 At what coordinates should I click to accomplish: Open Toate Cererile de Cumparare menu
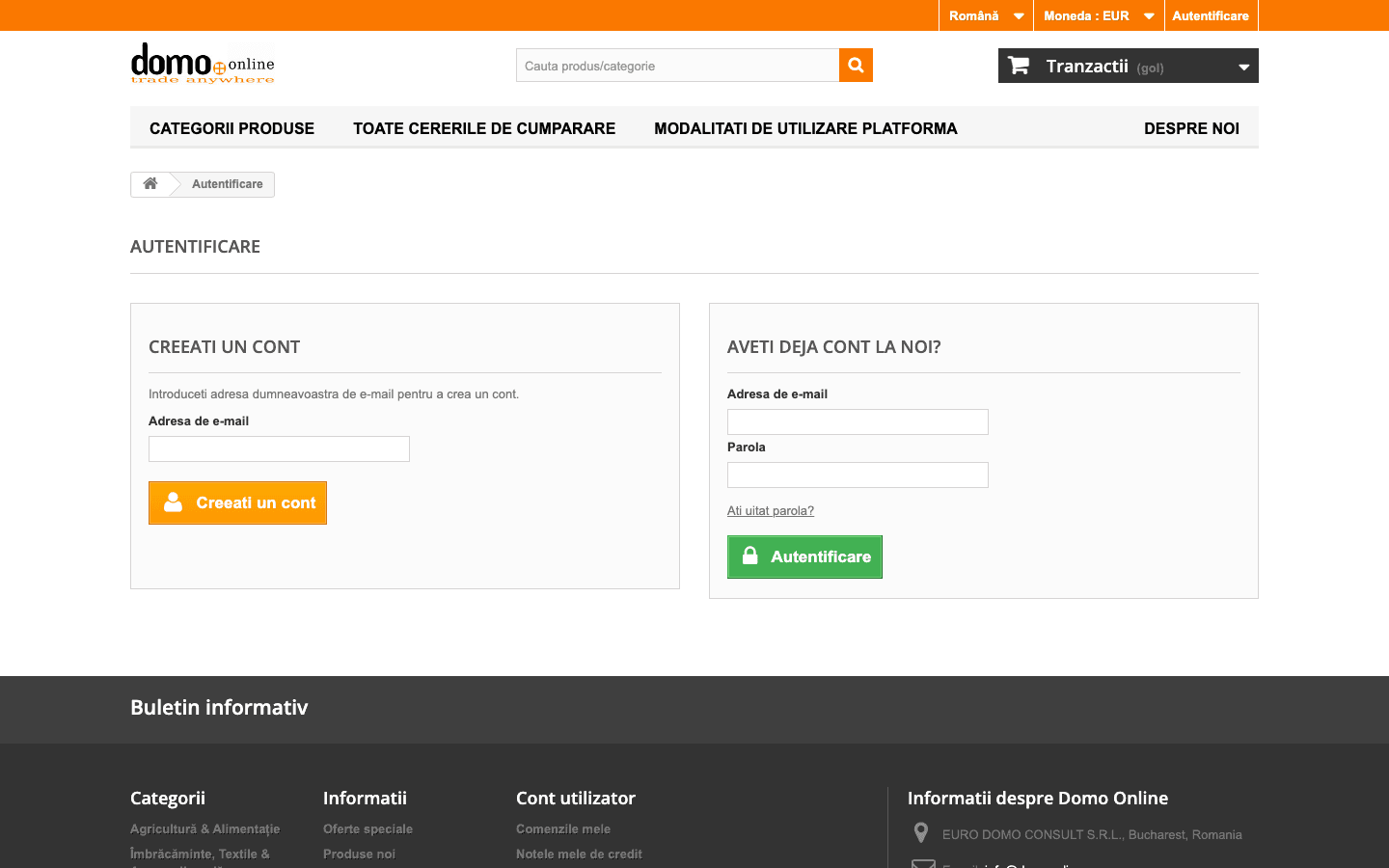[x=484, y=128]
